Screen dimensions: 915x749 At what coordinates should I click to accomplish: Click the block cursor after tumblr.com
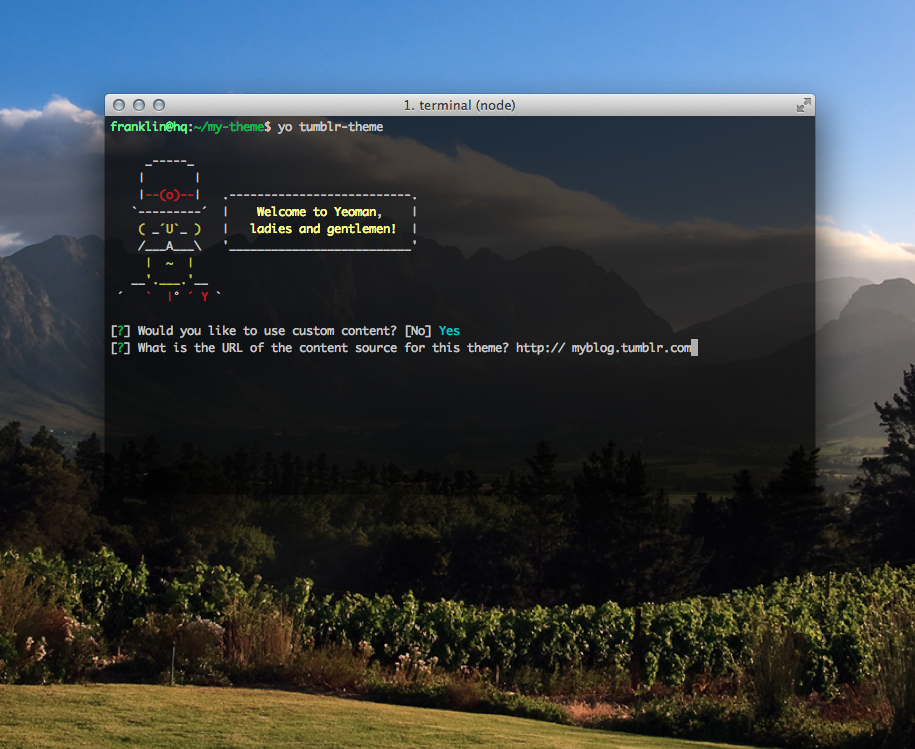(x=694, y=348)
